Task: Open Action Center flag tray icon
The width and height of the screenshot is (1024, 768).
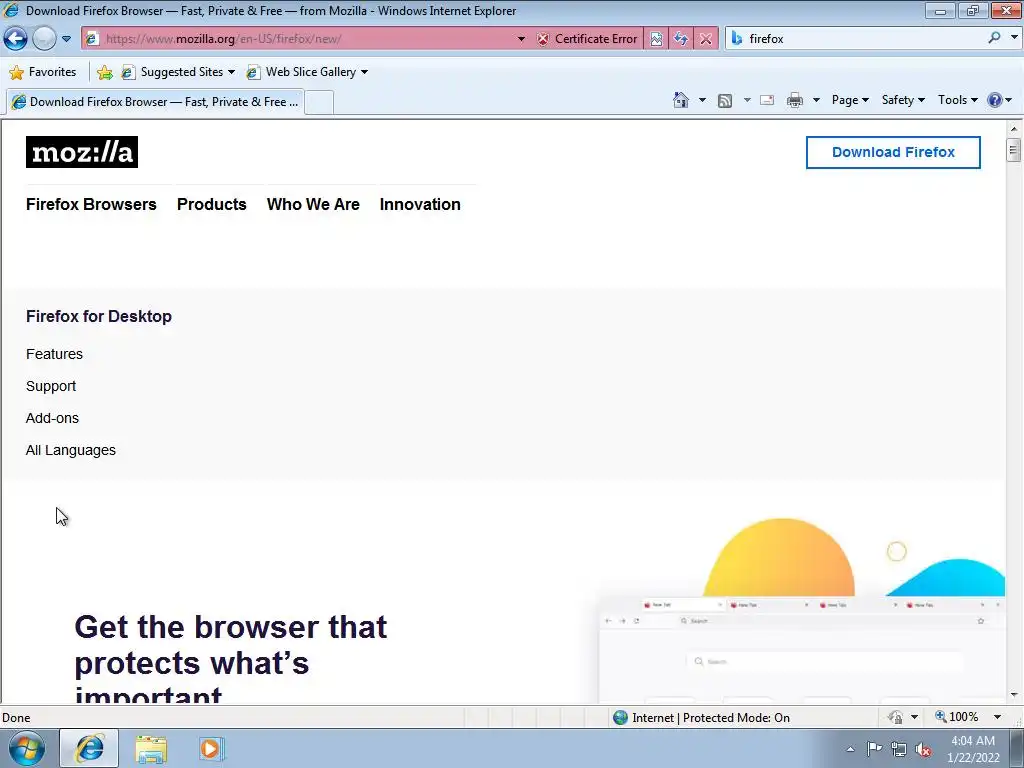Action: click(874, 749)
